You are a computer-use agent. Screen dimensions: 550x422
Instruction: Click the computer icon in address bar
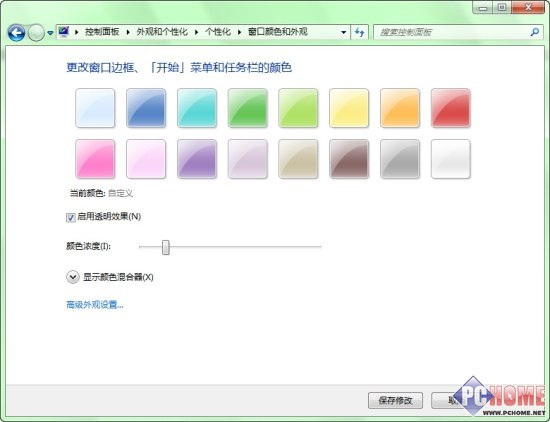point(63,32)
